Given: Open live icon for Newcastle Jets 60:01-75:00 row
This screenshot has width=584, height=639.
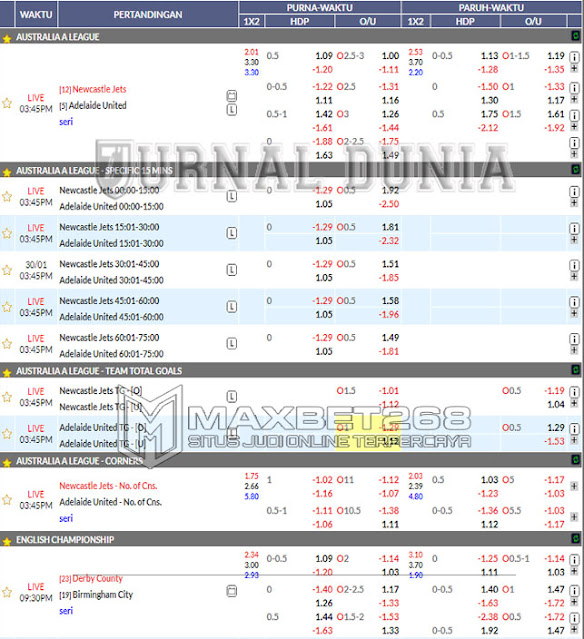Looking at the screenshot, I should pos(231,344).
